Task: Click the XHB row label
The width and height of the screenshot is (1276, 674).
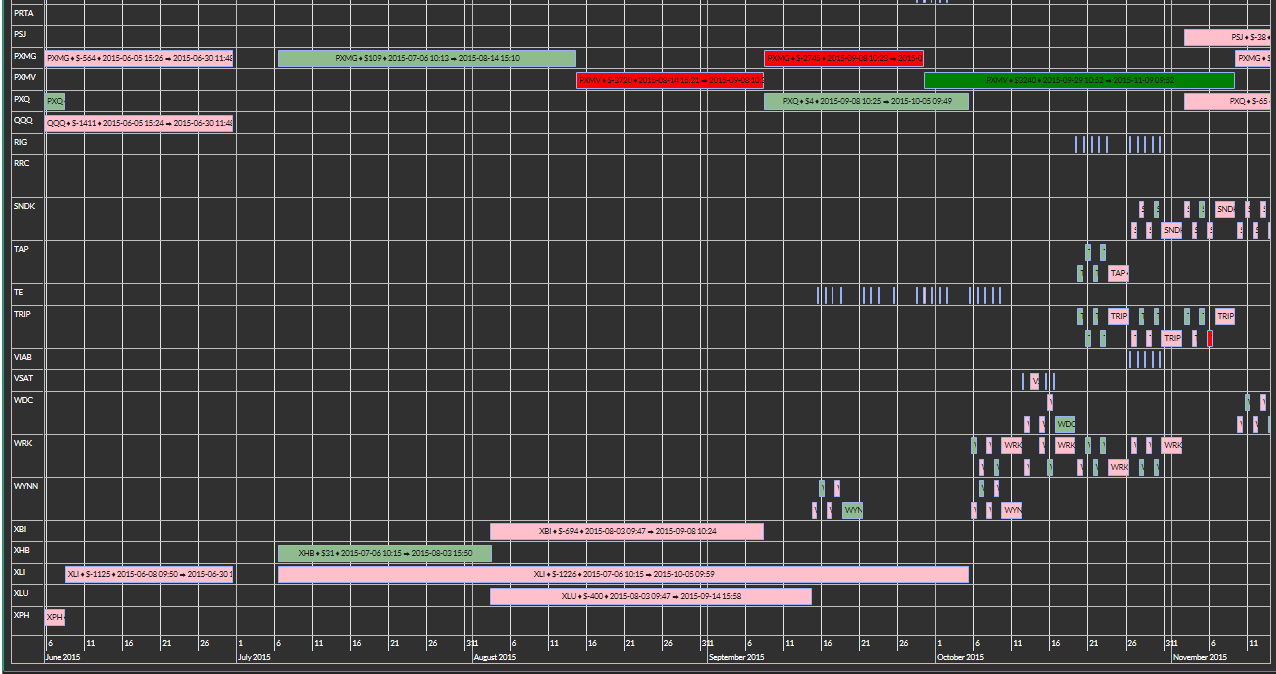Action: (x=21, y=550)
